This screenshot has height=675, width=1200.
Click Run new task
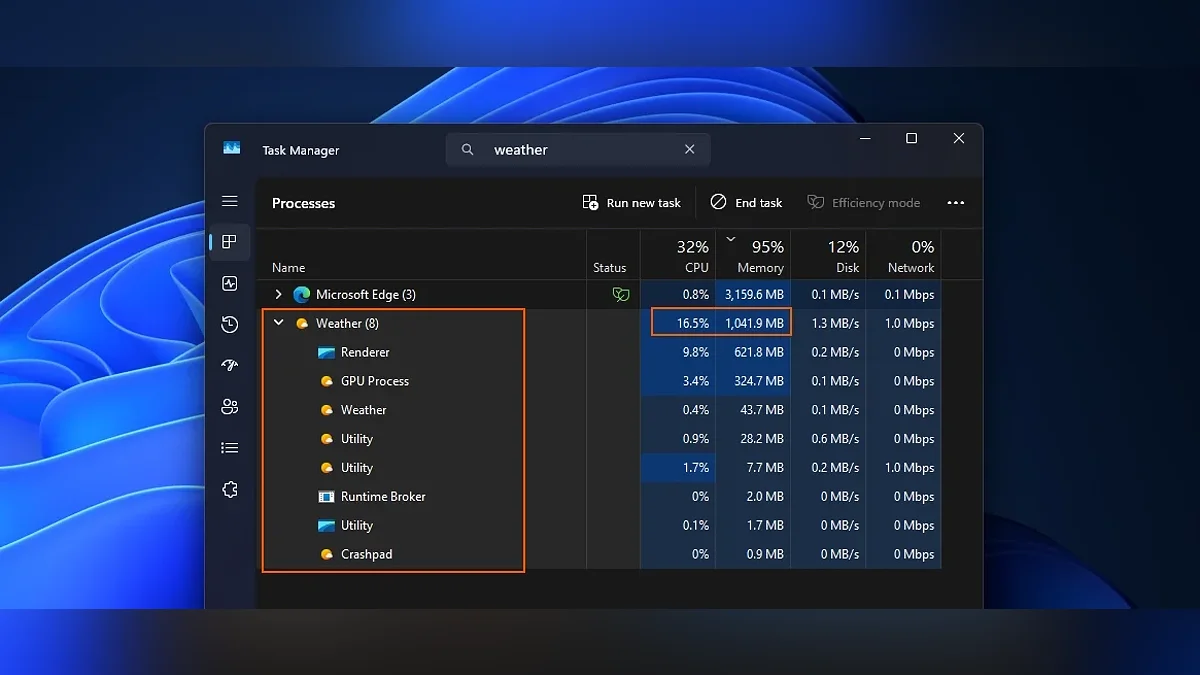pyautogui.click(x=632, y=202)
